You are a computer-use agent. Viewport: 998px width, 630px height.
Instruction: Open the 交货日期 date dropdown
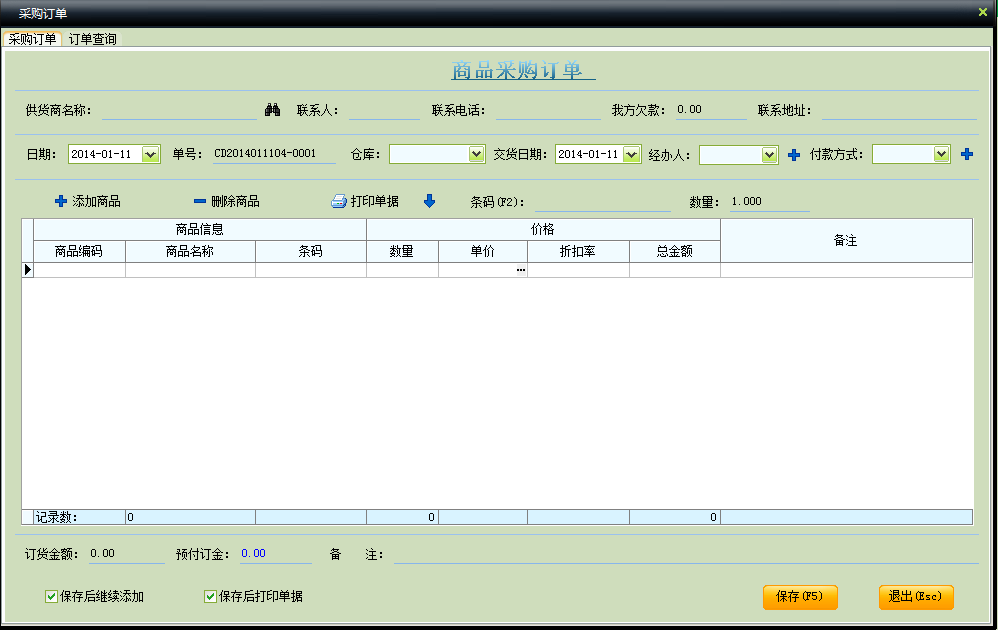[631, 155]
